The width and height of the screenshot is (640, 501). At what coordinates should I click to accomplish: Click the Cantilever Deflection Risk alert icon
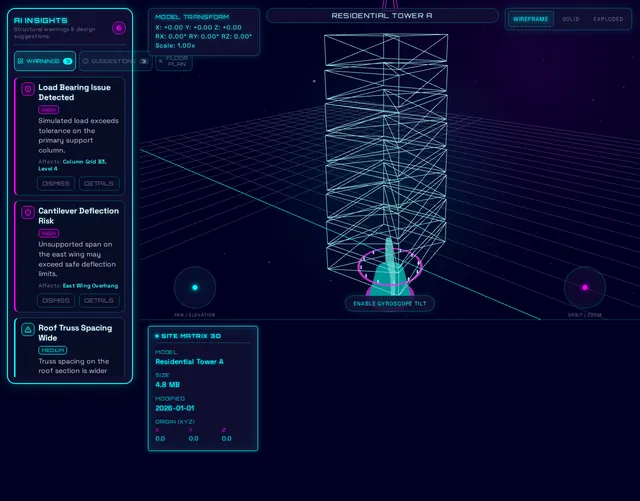(x=28, y=212)
